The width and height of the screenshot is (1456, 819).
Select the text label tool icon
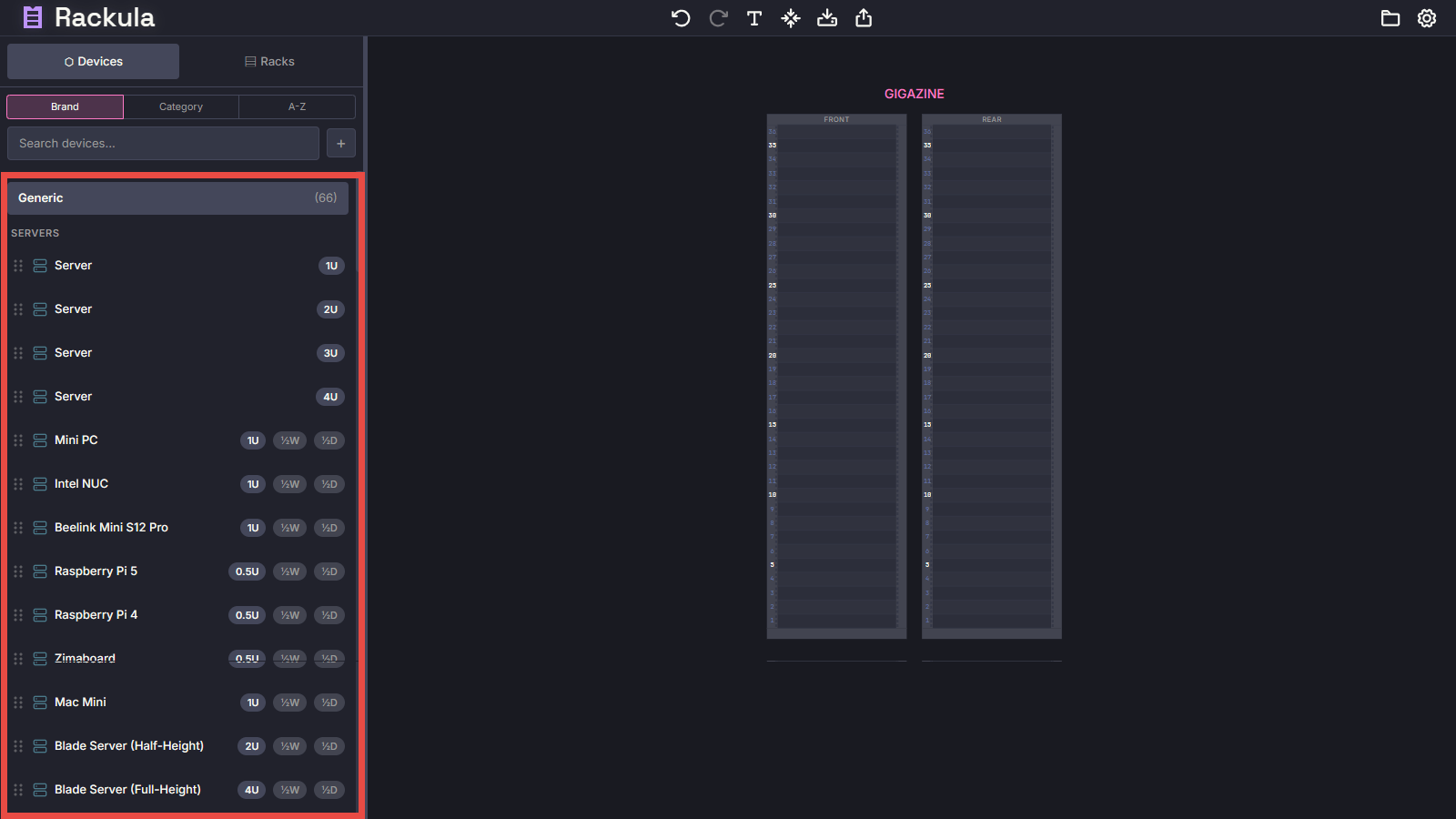coord(754,18)
